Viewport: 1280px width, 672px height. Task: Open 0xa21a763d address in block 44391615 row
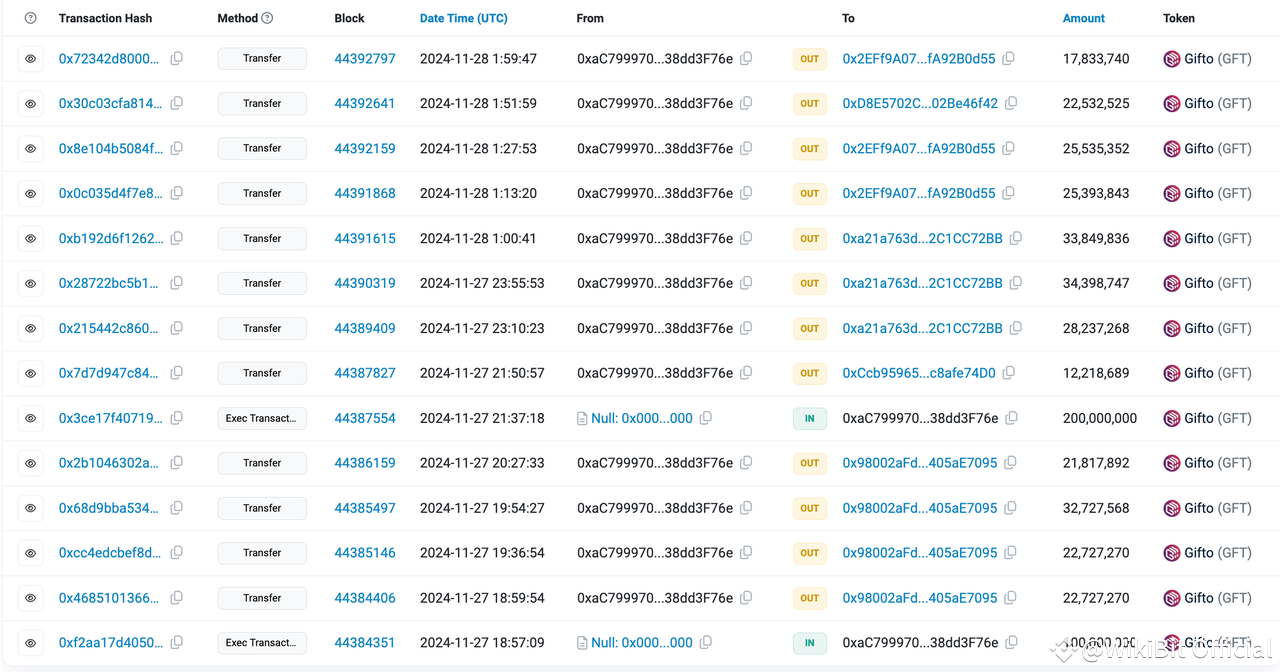click(922, 239)
